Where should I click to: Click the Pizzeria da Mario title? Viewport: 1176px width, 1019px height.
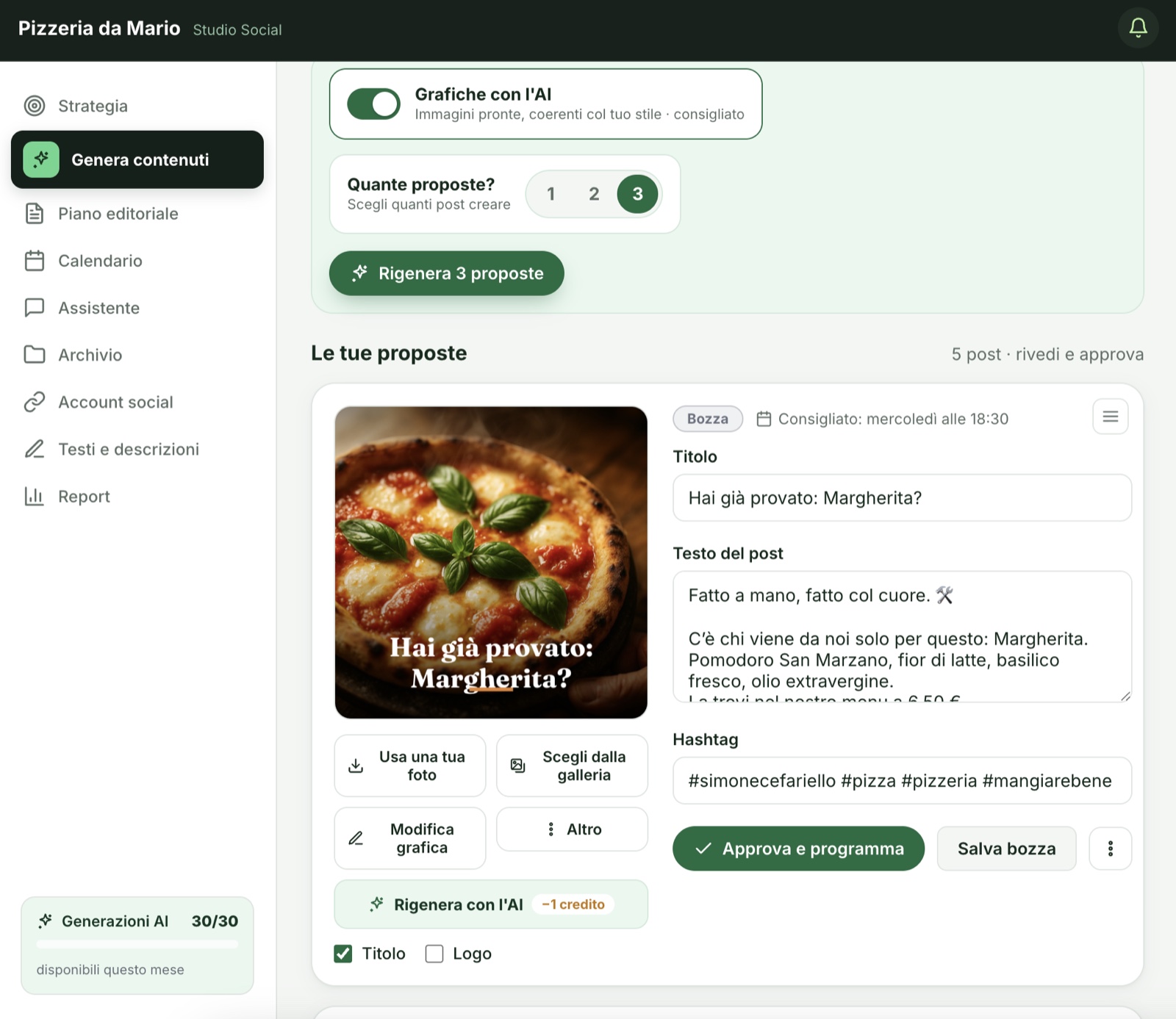[99, 28]
